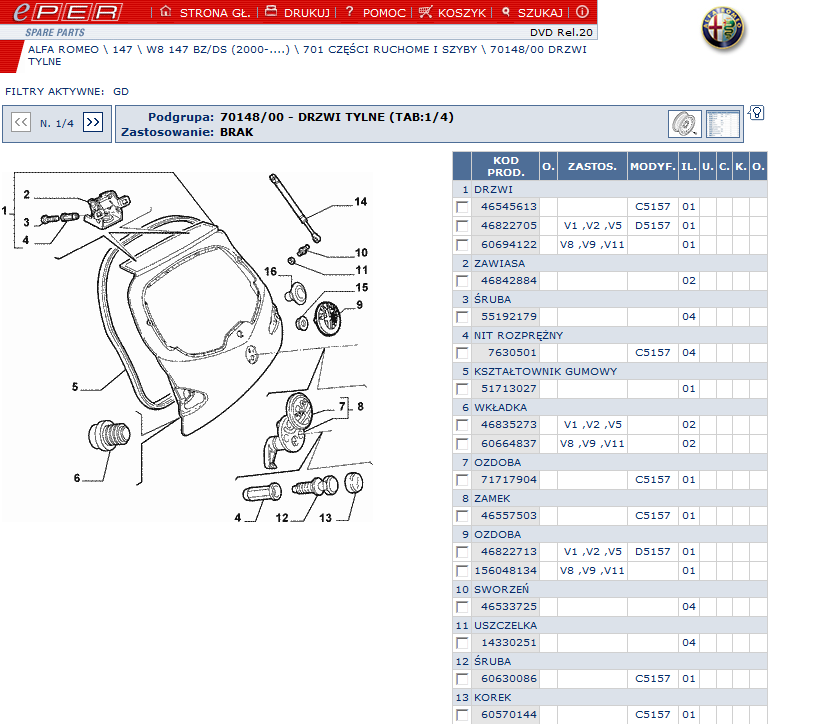This screenshot has height=724, width=815.
Task: Click DRUKUJ to print
Action: [x=297, y=13]
